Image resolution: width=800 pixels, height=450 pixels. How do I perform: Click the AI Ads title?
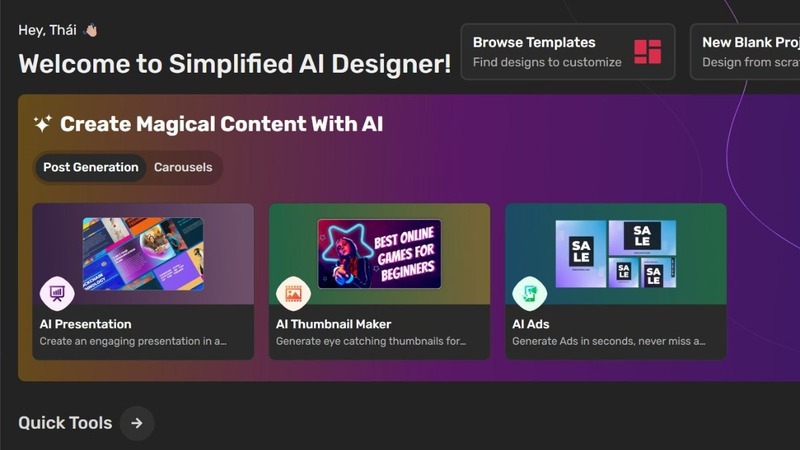point(531,324)
